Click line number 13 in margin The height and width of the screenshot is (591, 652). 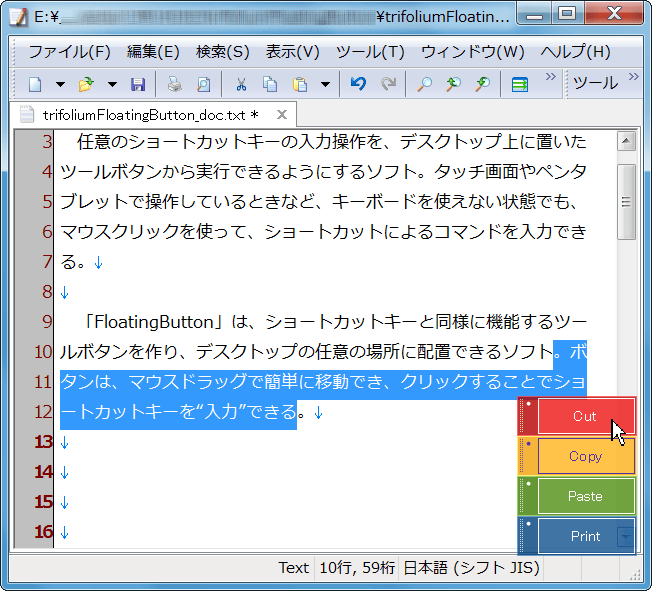[x=43, y=442]
